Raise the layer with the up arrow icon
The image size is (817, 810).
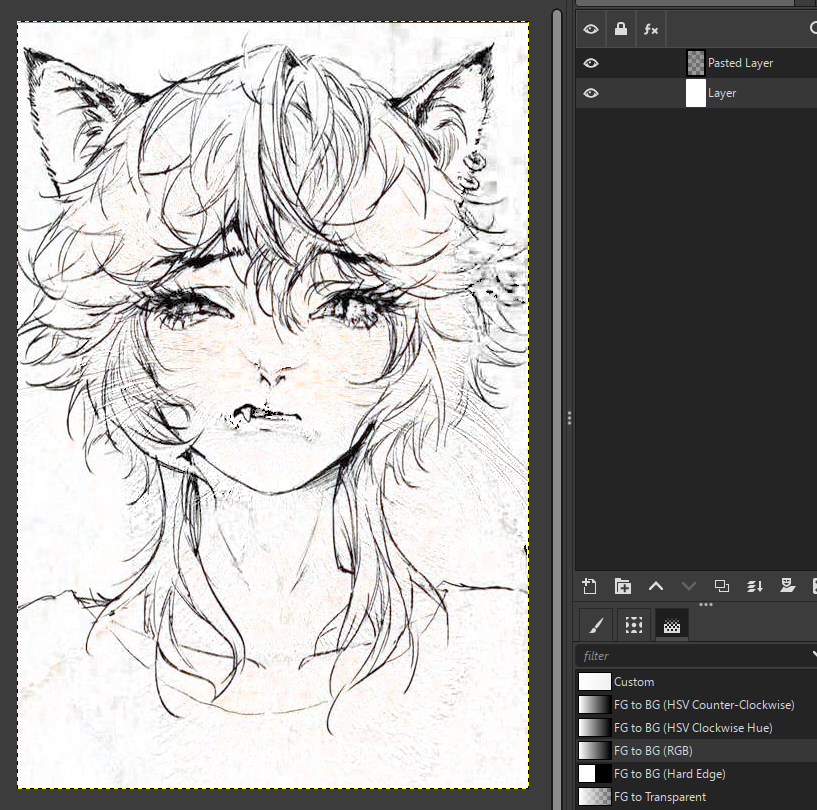tap(655, 586)
